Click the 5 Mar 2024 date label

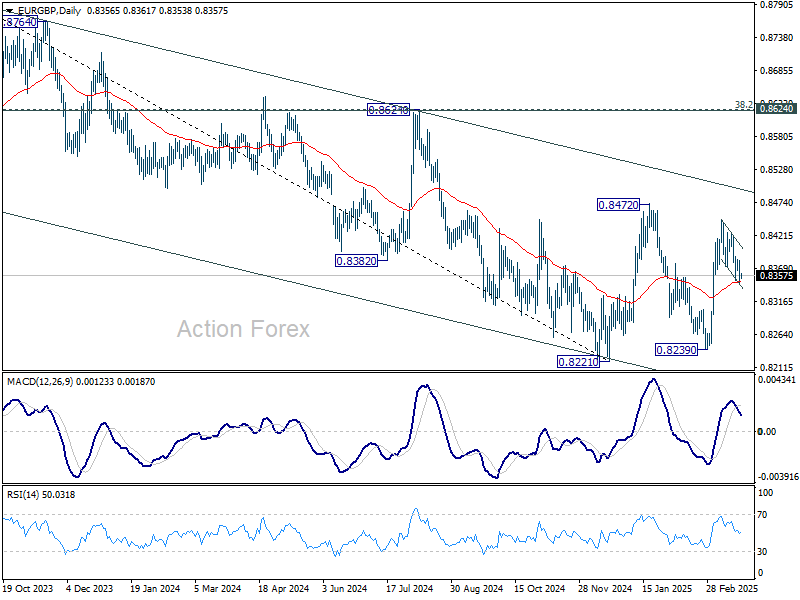coord(218,588)
